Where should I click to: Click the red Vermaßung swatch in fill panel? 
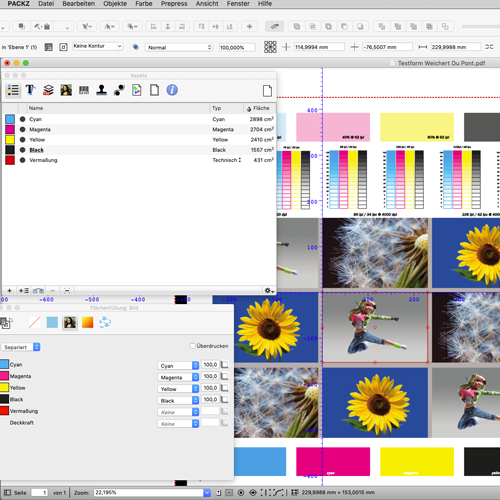point(4,411)
